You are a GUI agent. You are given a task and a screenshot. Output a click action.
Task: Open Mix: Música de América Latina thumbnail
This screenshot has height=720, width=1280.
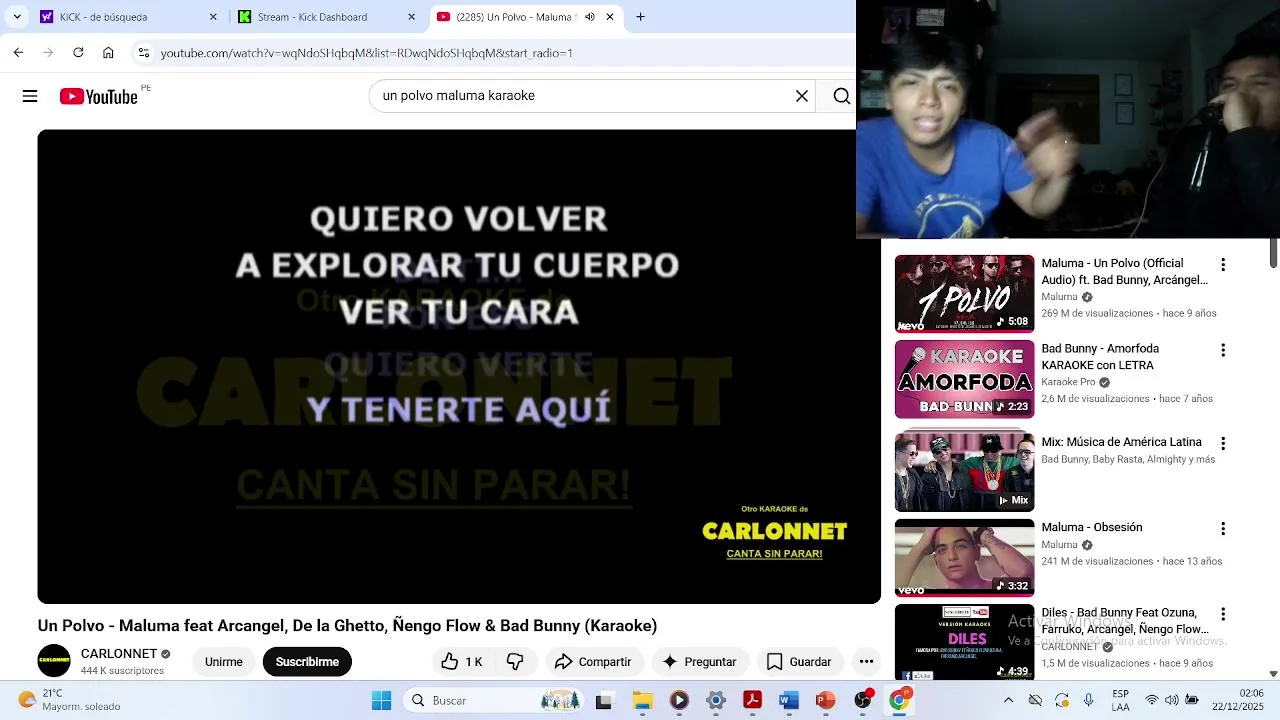click(x=964, y=471)
